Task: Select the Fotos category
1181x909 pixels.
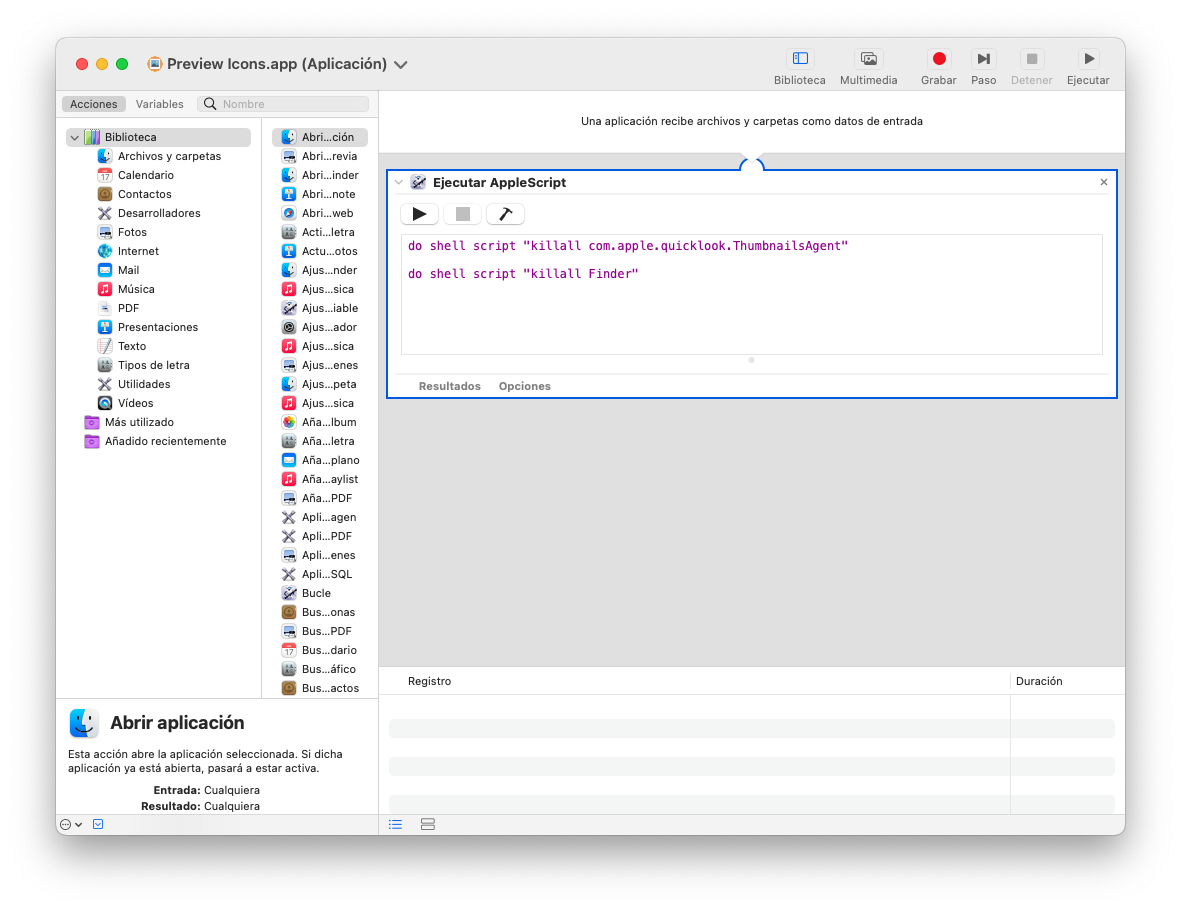Action: [123, 232]
